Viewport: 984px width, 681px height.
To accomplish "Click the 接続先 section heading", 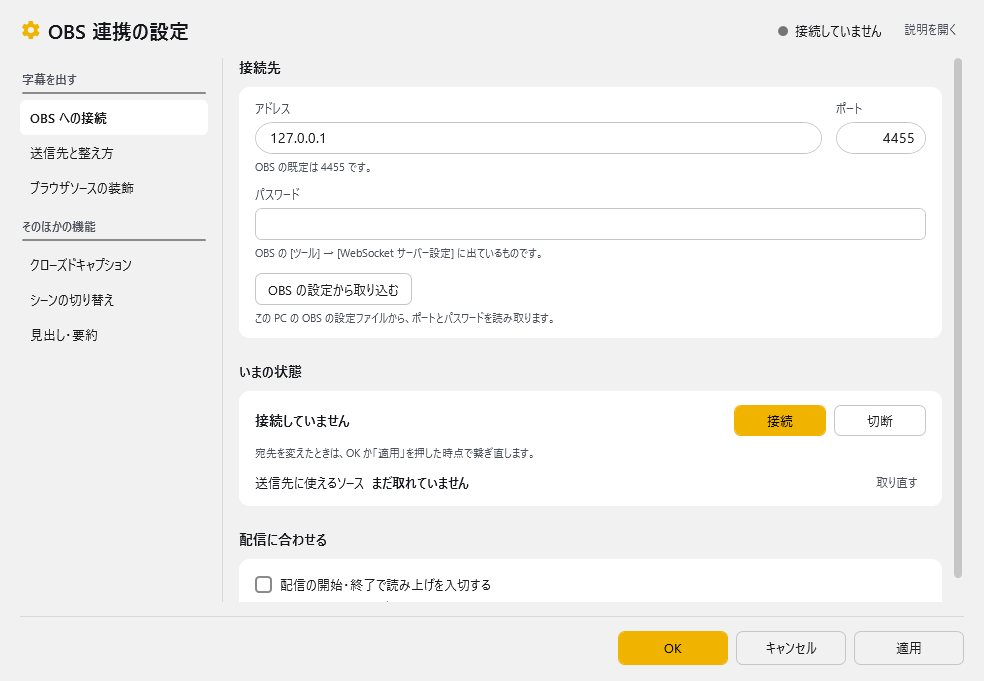I will pos(259,68).
